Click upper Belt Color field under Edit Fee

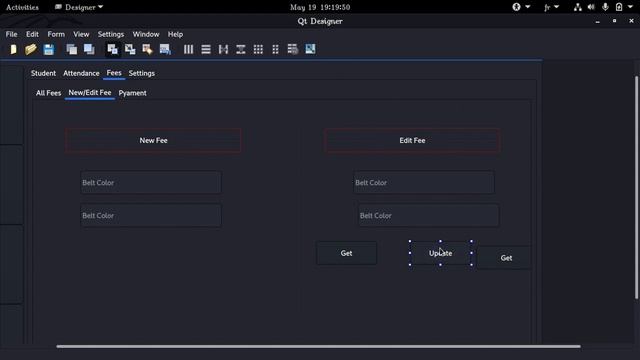tap(424, 182)
